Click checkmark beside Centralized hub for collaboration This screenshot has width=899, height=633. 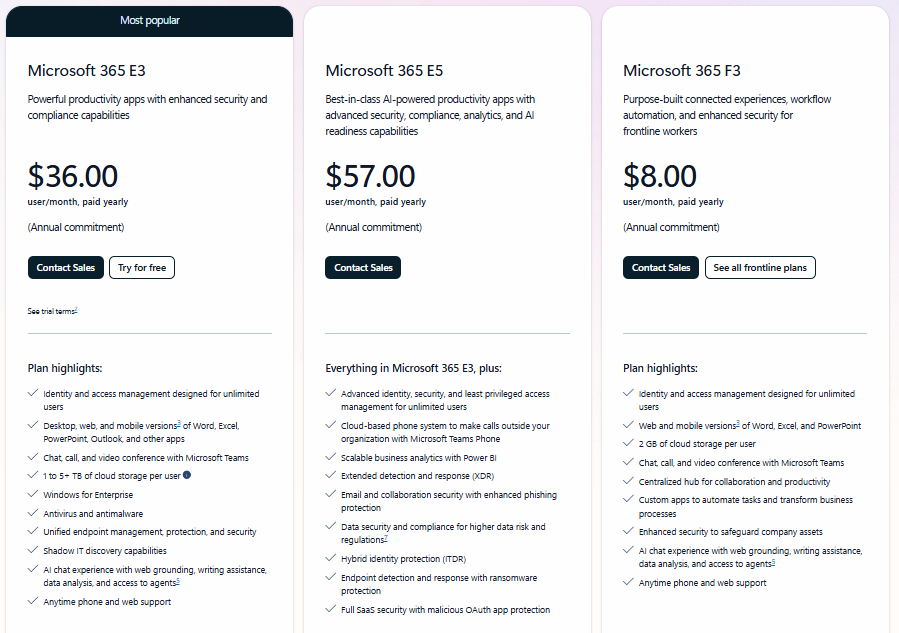pyautogui.click(x=629, y=481)
